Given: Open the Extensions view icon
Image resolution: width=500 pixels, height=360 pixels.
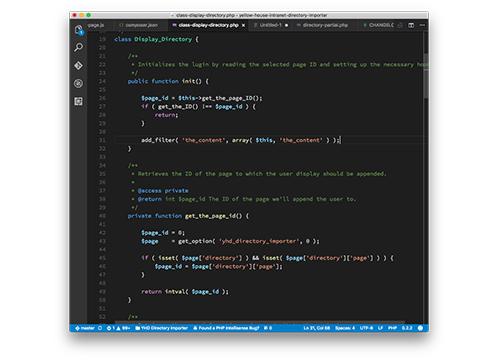Looking at the screenshot, I should (79, 101).
